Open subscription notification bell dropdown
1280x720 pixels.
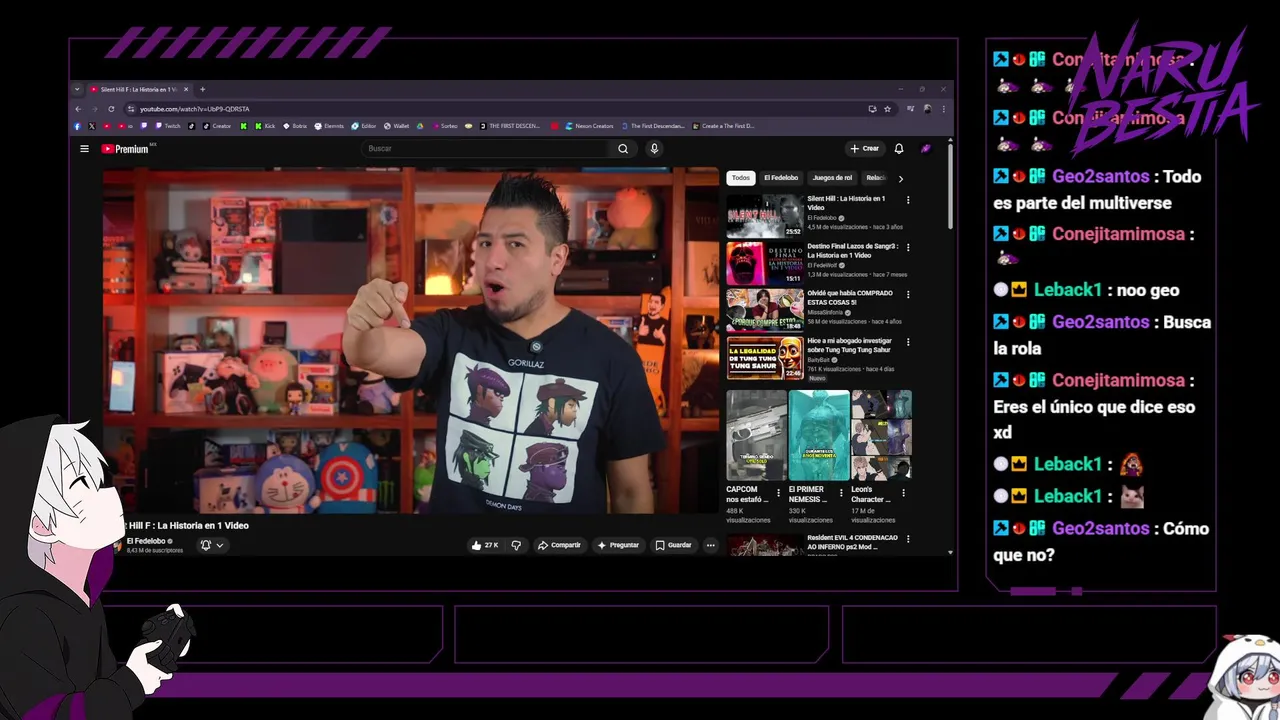(211, 545)
